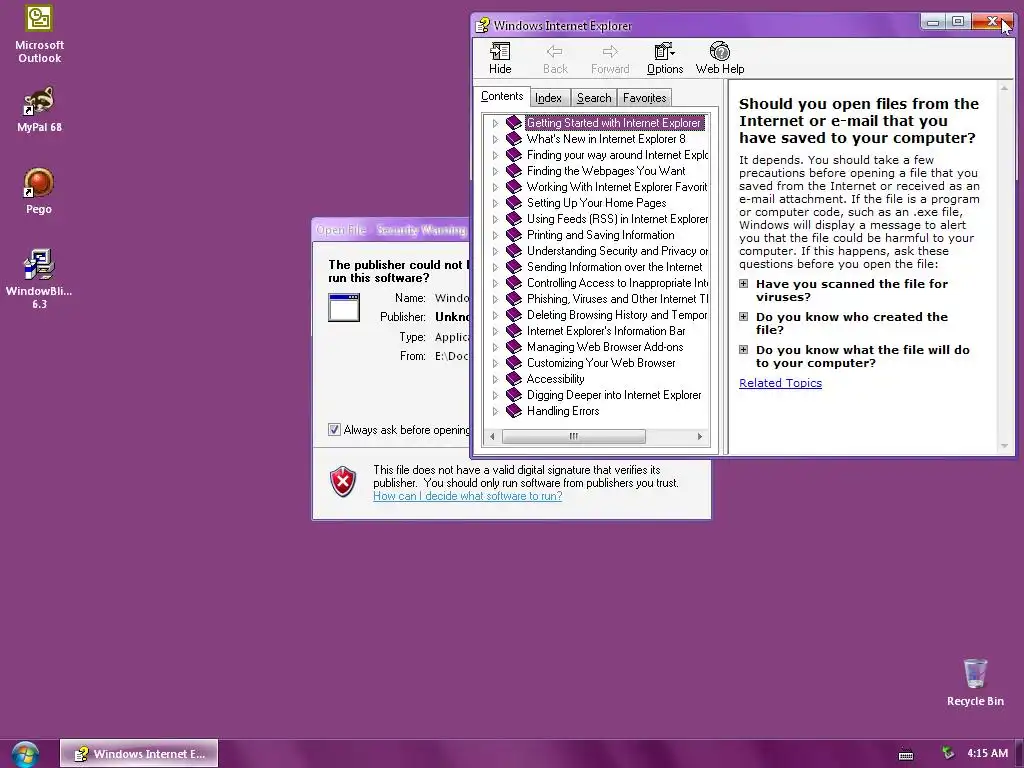This screenshot has height=768, width=1024.
Task: Expand Deleting Browsing History and Temporary Files
Action: point(495,315)
